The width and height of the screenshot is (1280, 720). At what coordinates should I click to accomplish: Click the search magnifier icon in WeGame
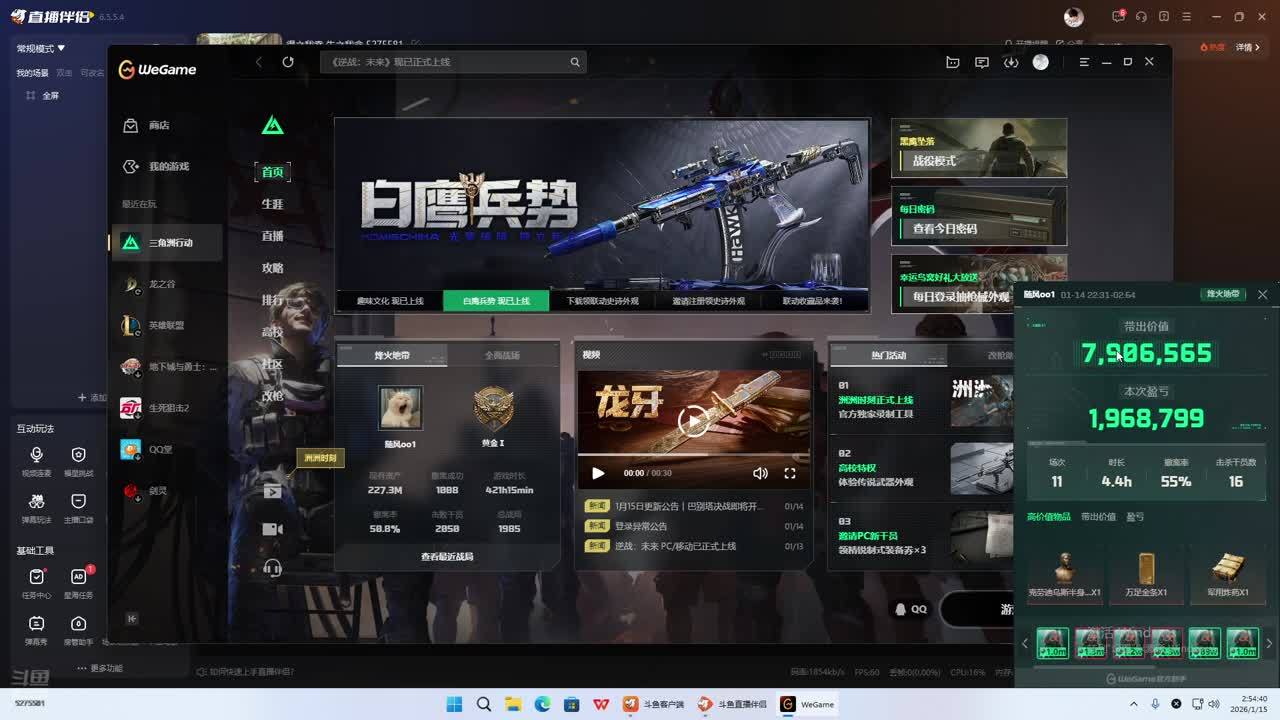(575, 62)
